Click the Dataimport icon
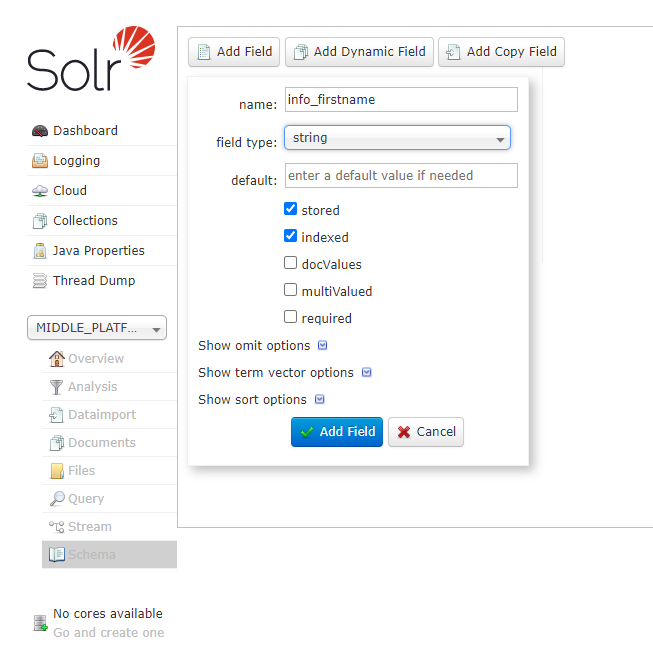Image resolution: width=653 pixels, height=665 pixels. pos(56,415)
